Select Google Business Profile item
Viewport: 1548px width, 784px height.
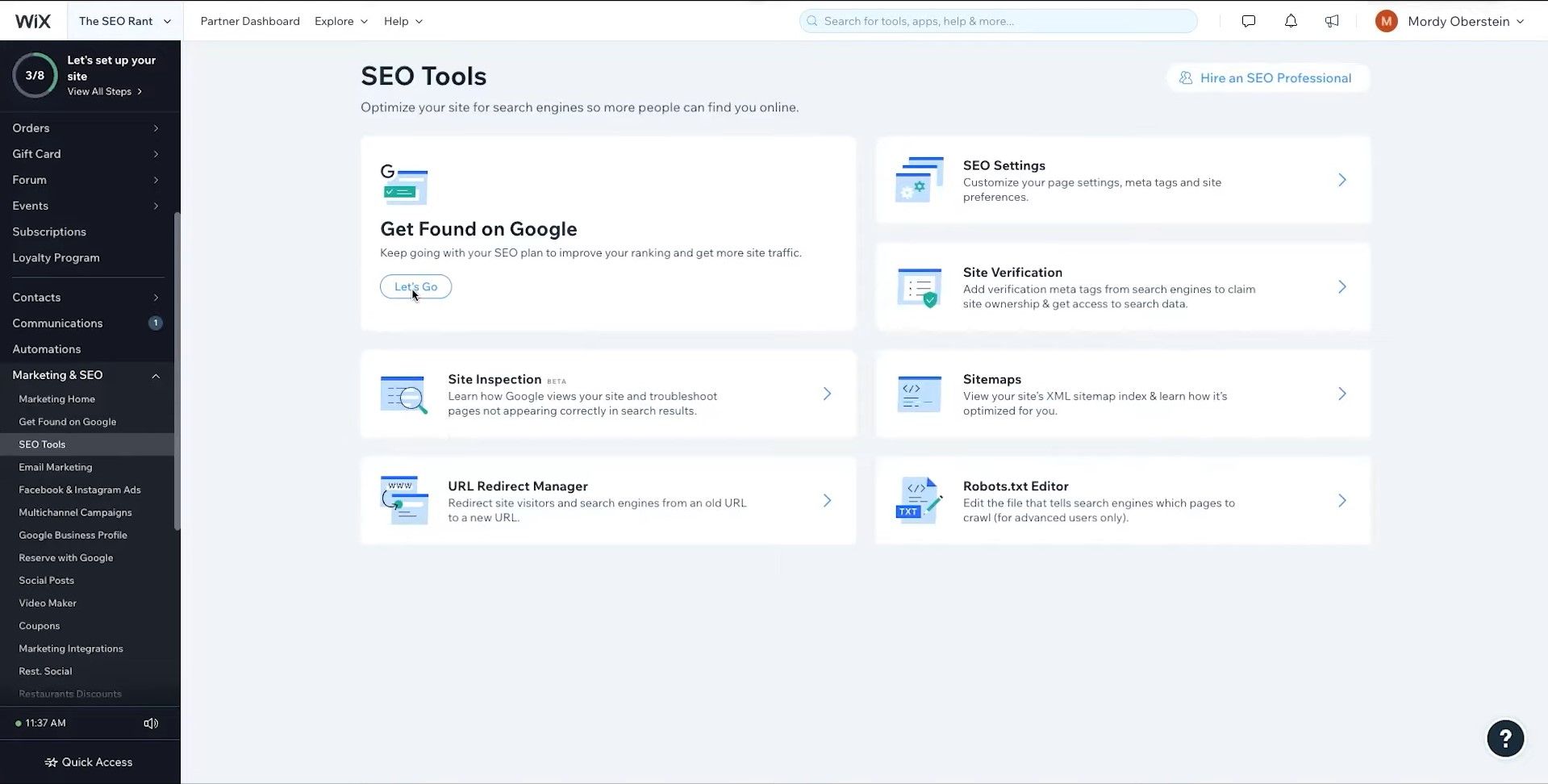(73, 535)
